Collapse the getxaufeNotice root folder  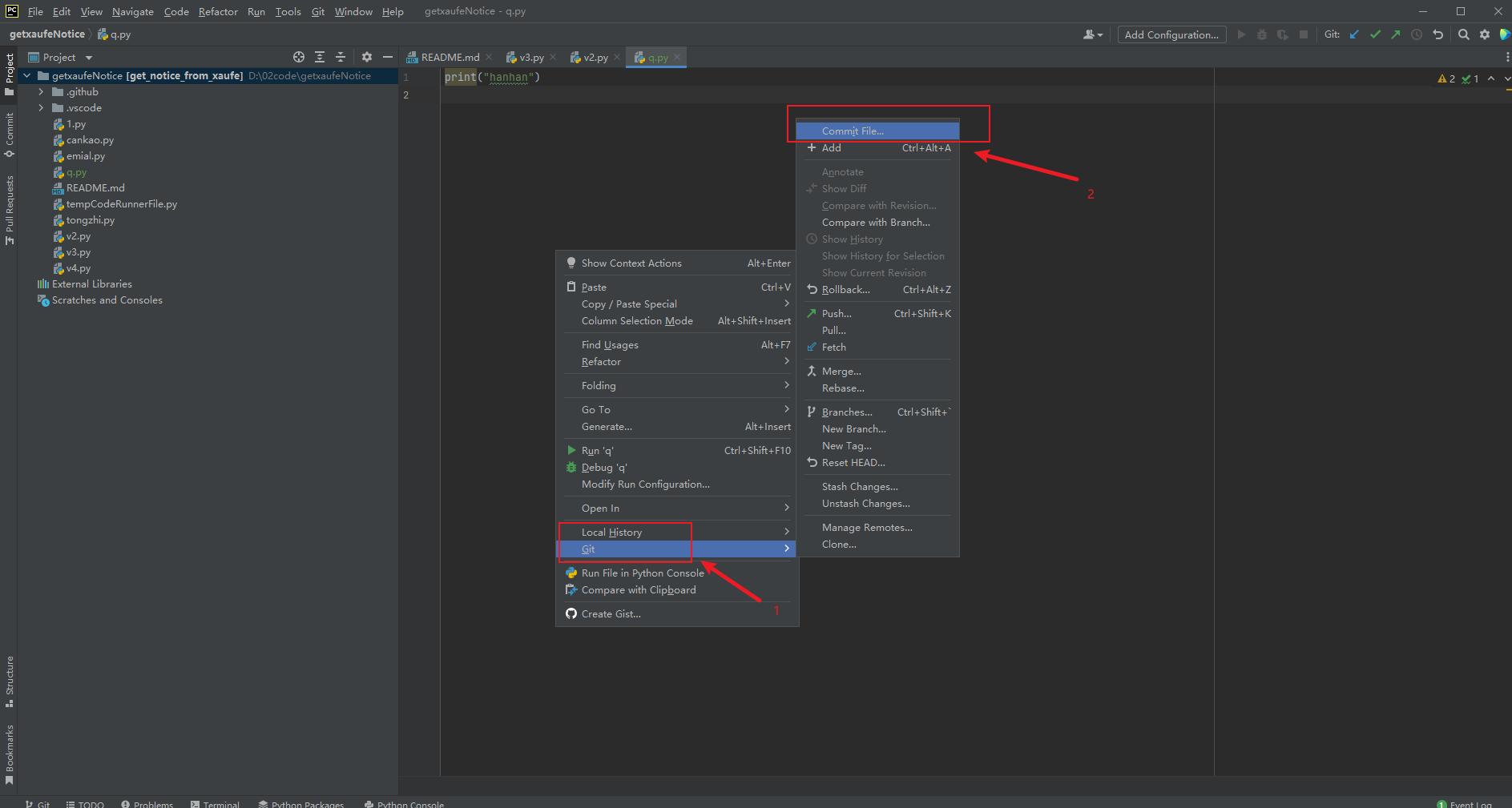click(x=27, y=76)
